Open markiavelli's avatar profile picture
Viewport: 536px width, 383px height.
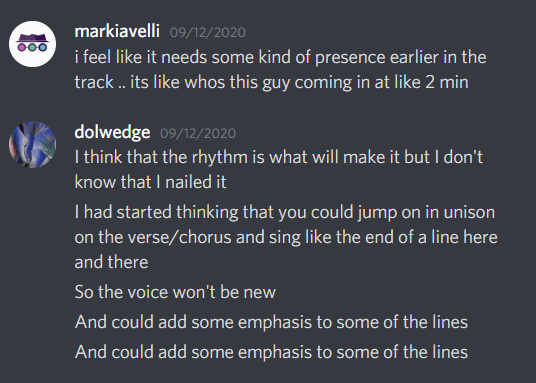click(32, 44)
